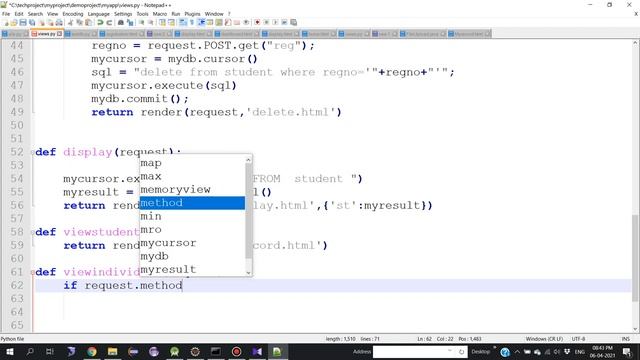Open the Settings menu
The height and width of the screenshot is (360, 640).
123,14
